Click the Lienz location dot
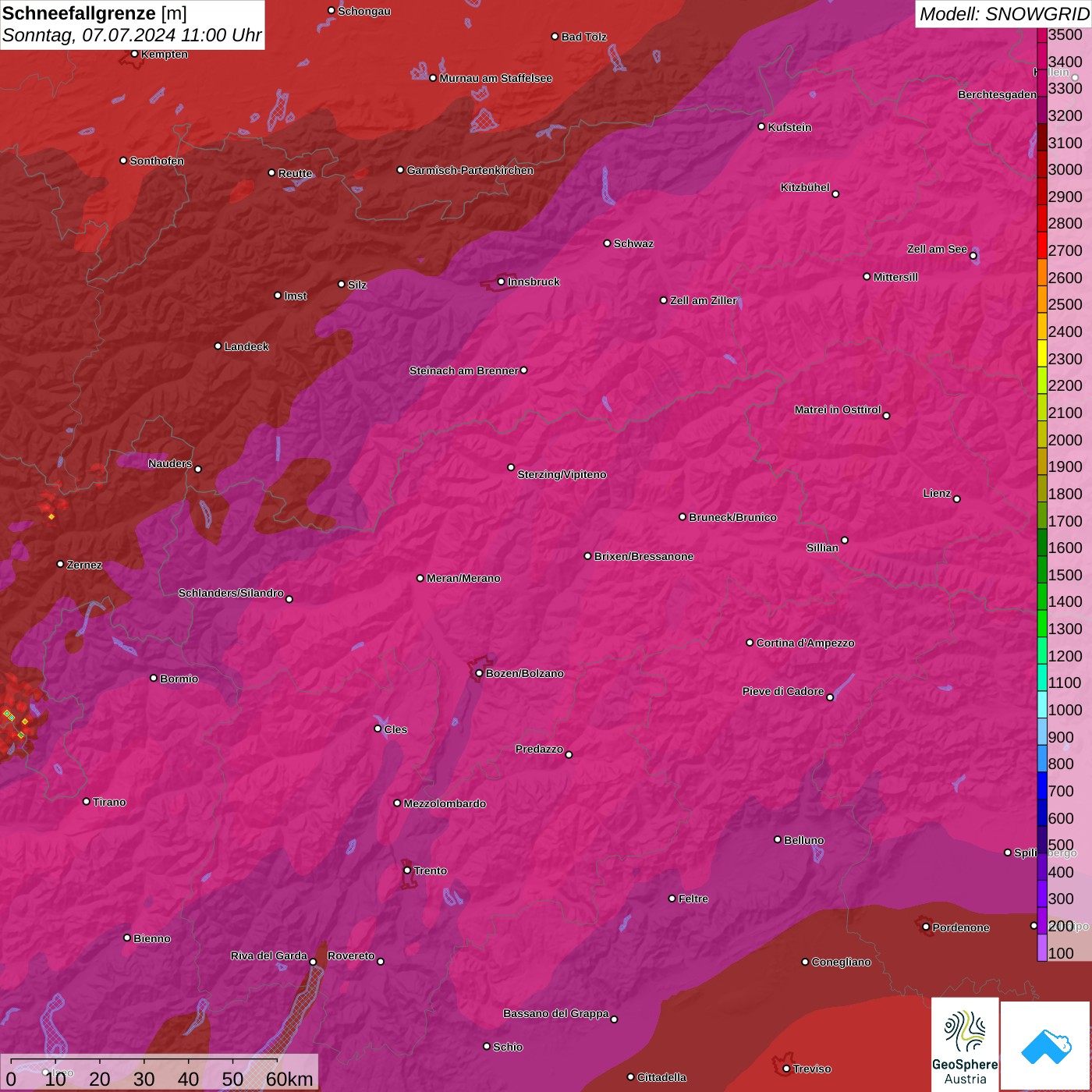This screenshot has height=1092, width=1092. 957,498
